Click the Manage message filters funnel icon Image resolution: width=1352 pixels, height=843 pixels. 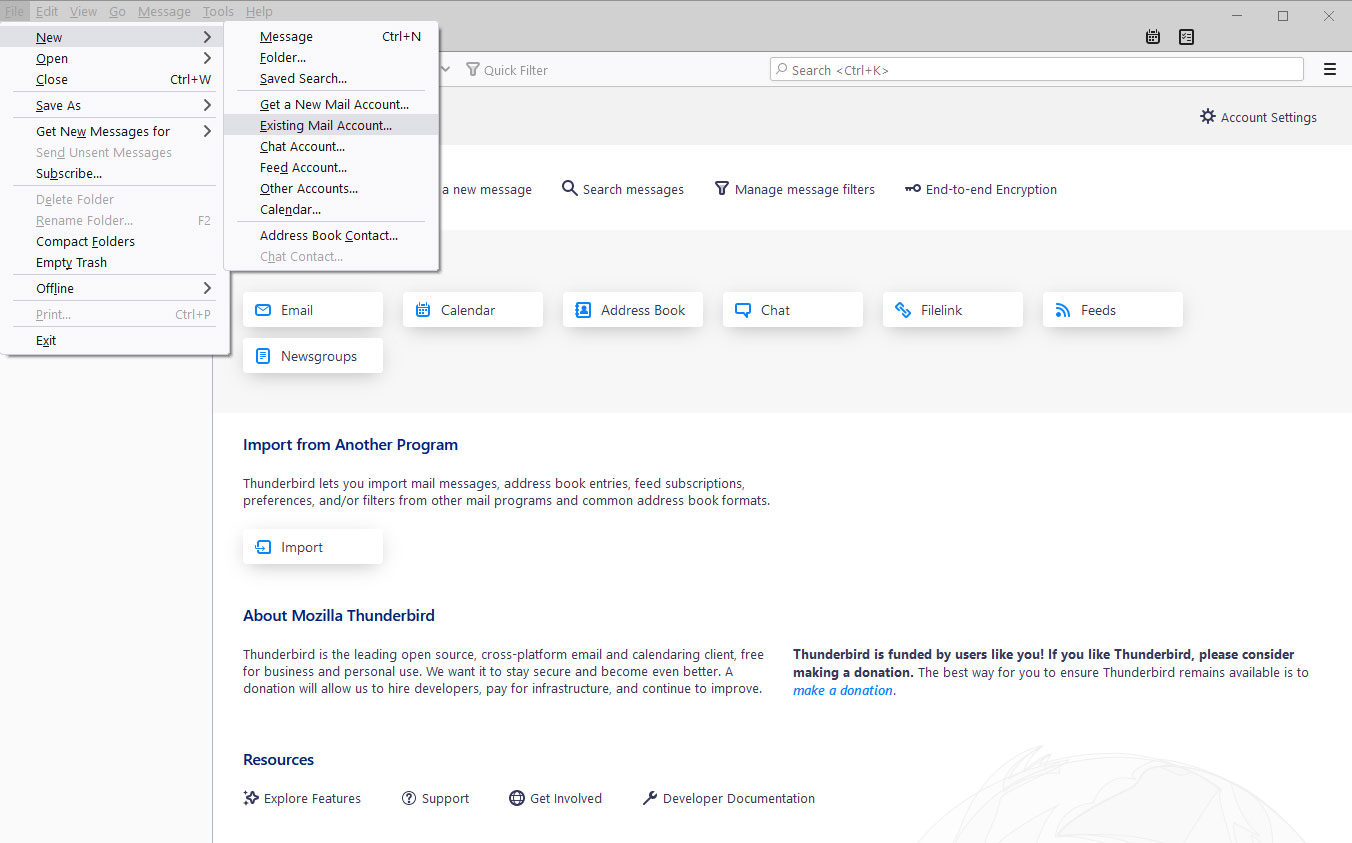pyautogui.click(x=722, y=188)
